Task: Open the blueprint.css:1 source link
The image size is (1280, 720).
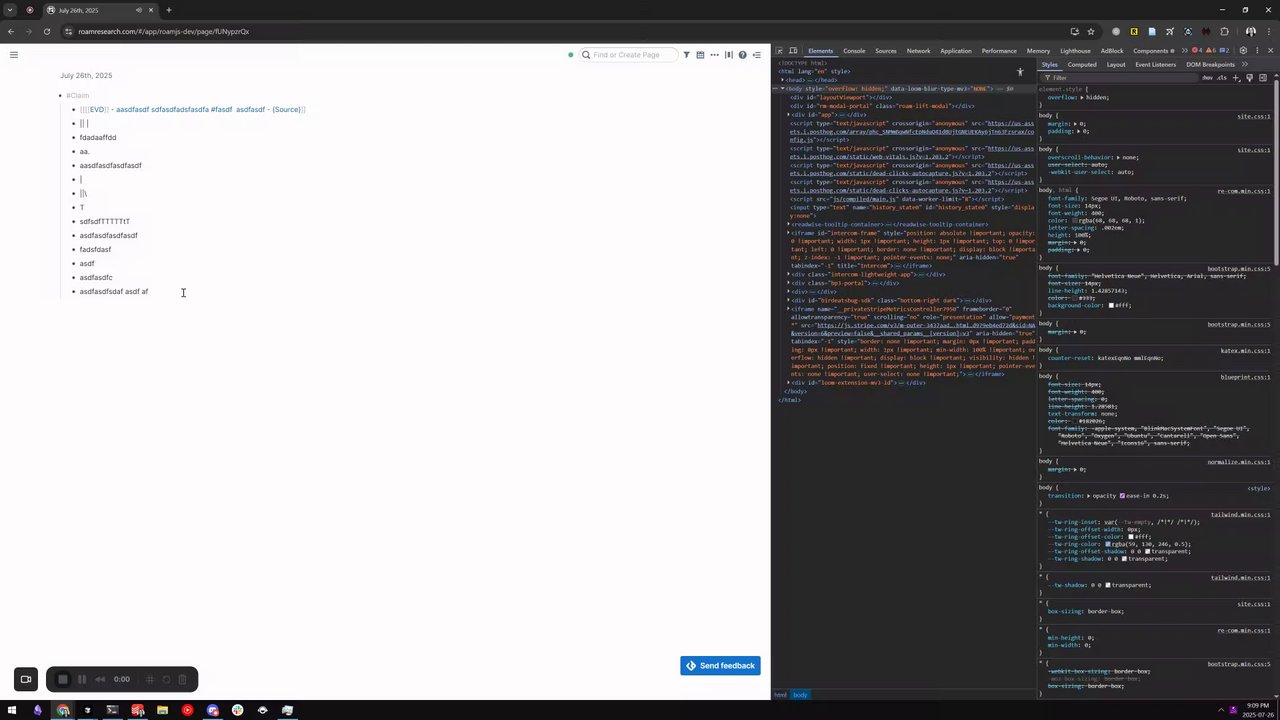Action: [x=1246, y=377]
